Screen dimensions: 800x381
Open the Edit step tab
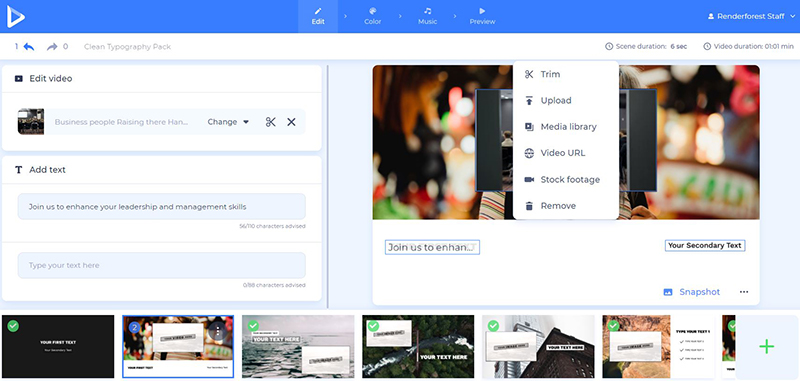point(318,16)
